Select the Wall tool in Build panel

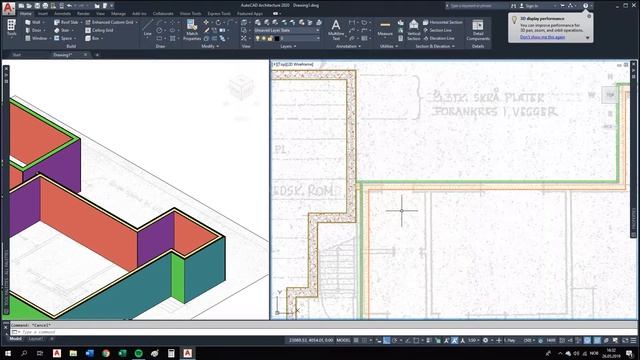pyautogui.click(x=33, y=22)
